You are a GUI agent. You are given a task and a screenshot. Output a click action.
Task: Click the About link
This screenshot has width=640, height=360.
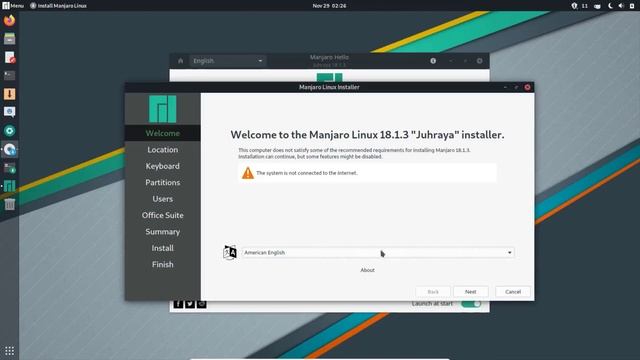point(367,270)
